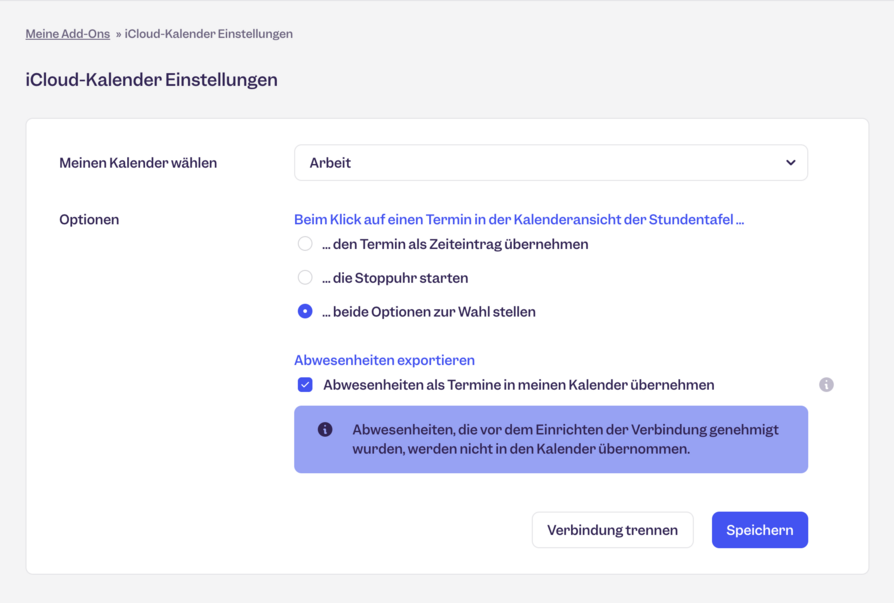Image resolution: width=894 pixels, height=603 pixels.
Task: Click the notice text about Abwesenheiten
Action: tap(565, 439)
